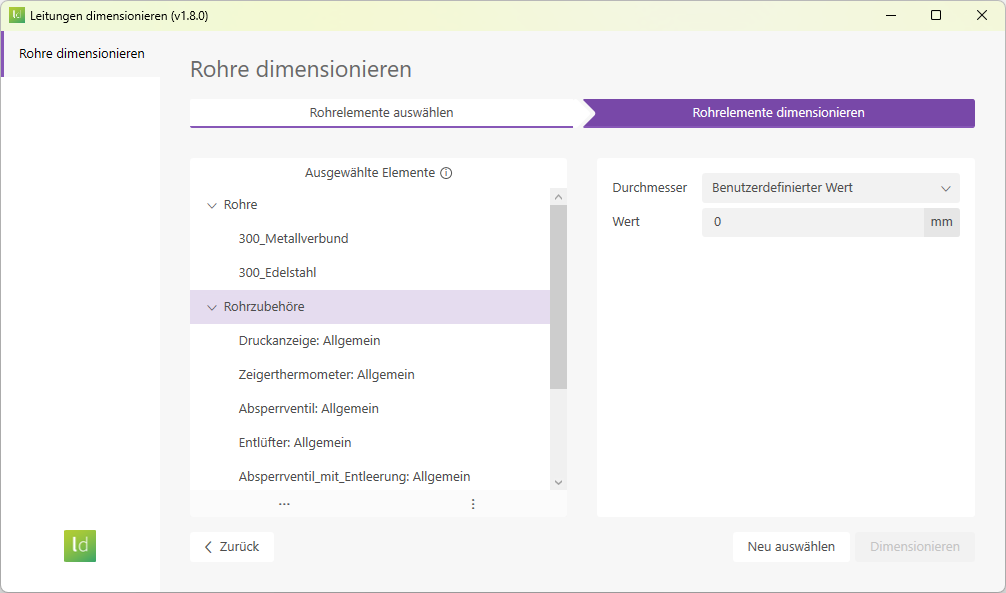Click the scrollbar down arrow
Screen dimensions: 1006x593
(x=558, y=481)
